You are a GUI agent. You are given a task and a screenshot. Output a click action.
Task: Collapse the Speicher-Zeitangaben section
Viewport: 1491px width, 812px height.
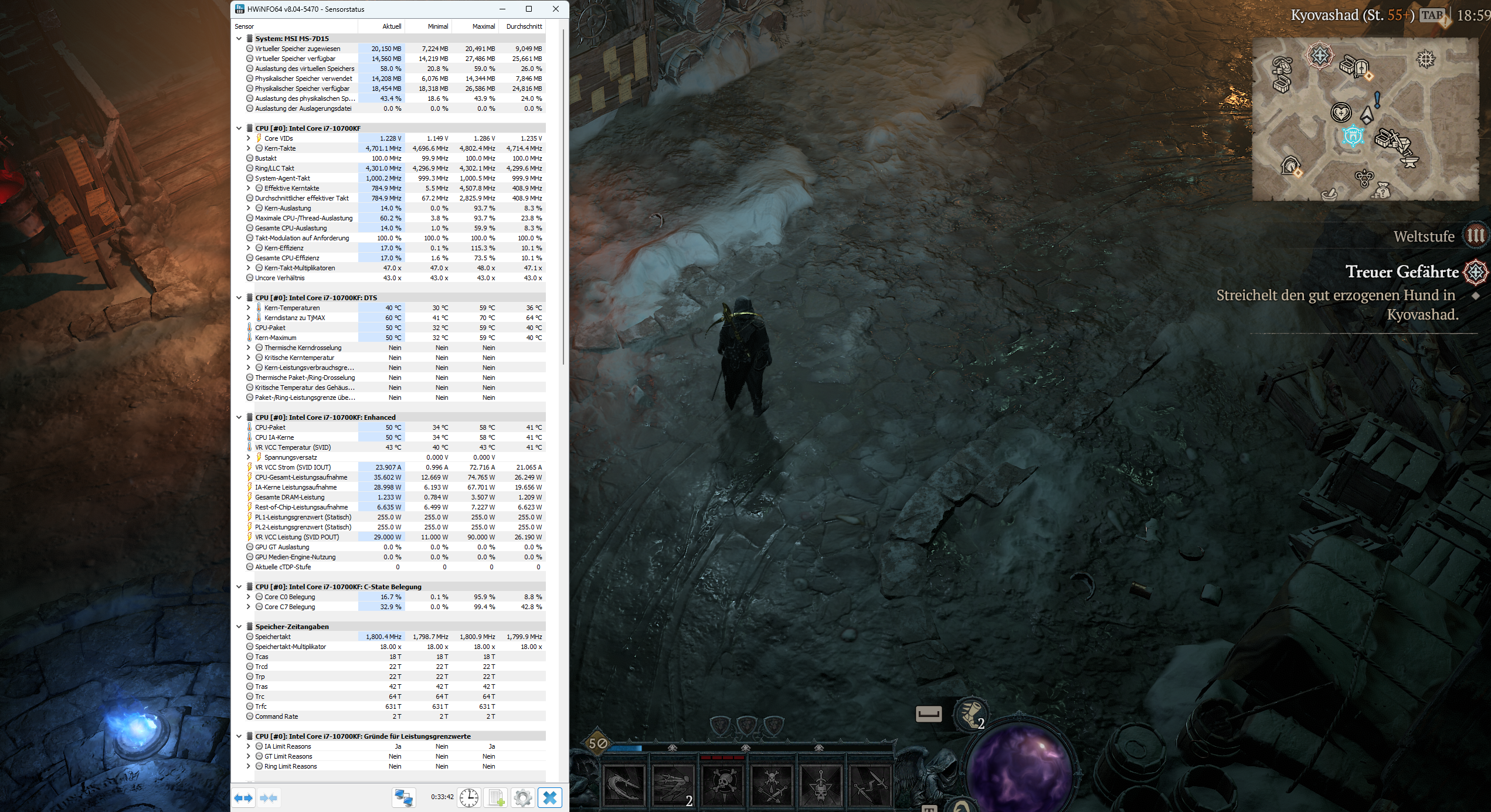click(x=239, y=627)
